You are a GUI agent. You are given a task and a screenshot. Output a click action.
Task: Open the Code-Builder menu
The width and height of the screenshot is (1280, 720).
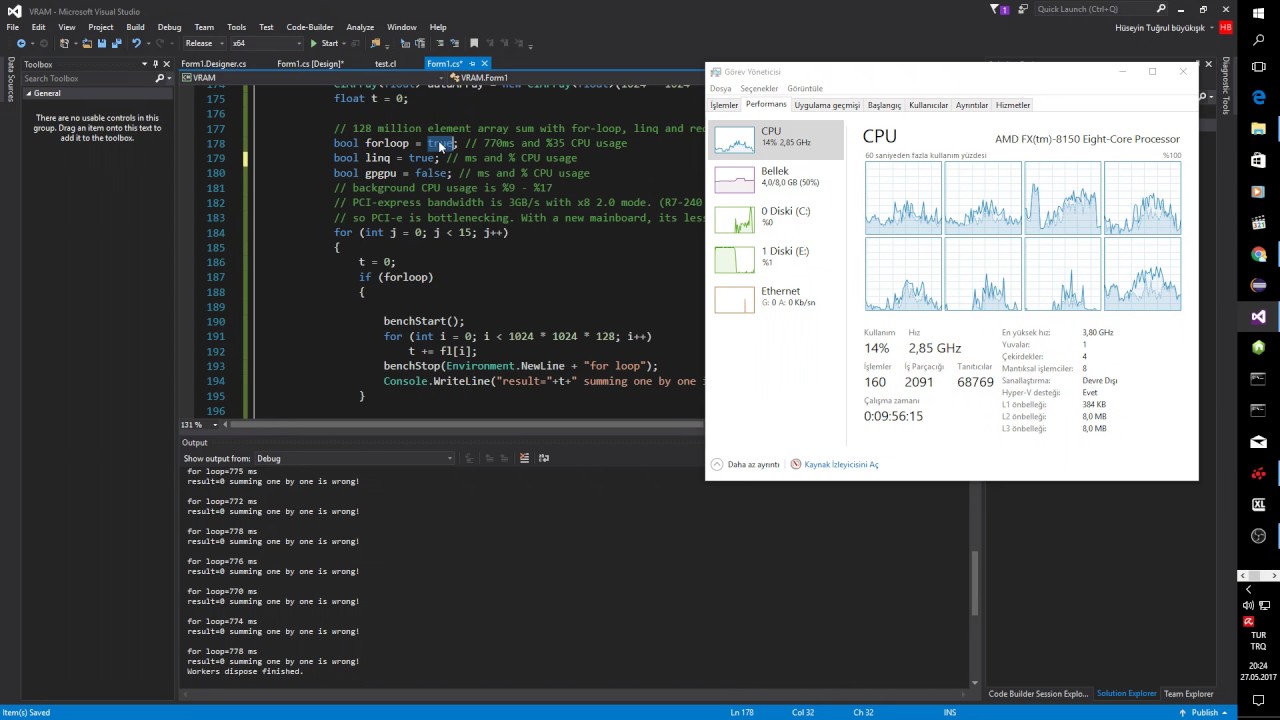pos(310,27)
